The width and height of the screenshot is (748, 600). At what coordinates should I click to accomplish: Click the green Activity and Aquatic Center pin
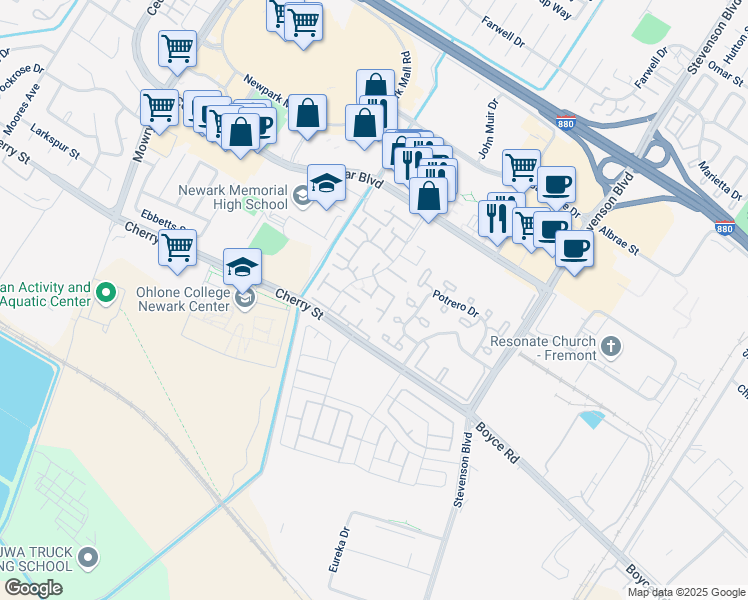[106, 292]
